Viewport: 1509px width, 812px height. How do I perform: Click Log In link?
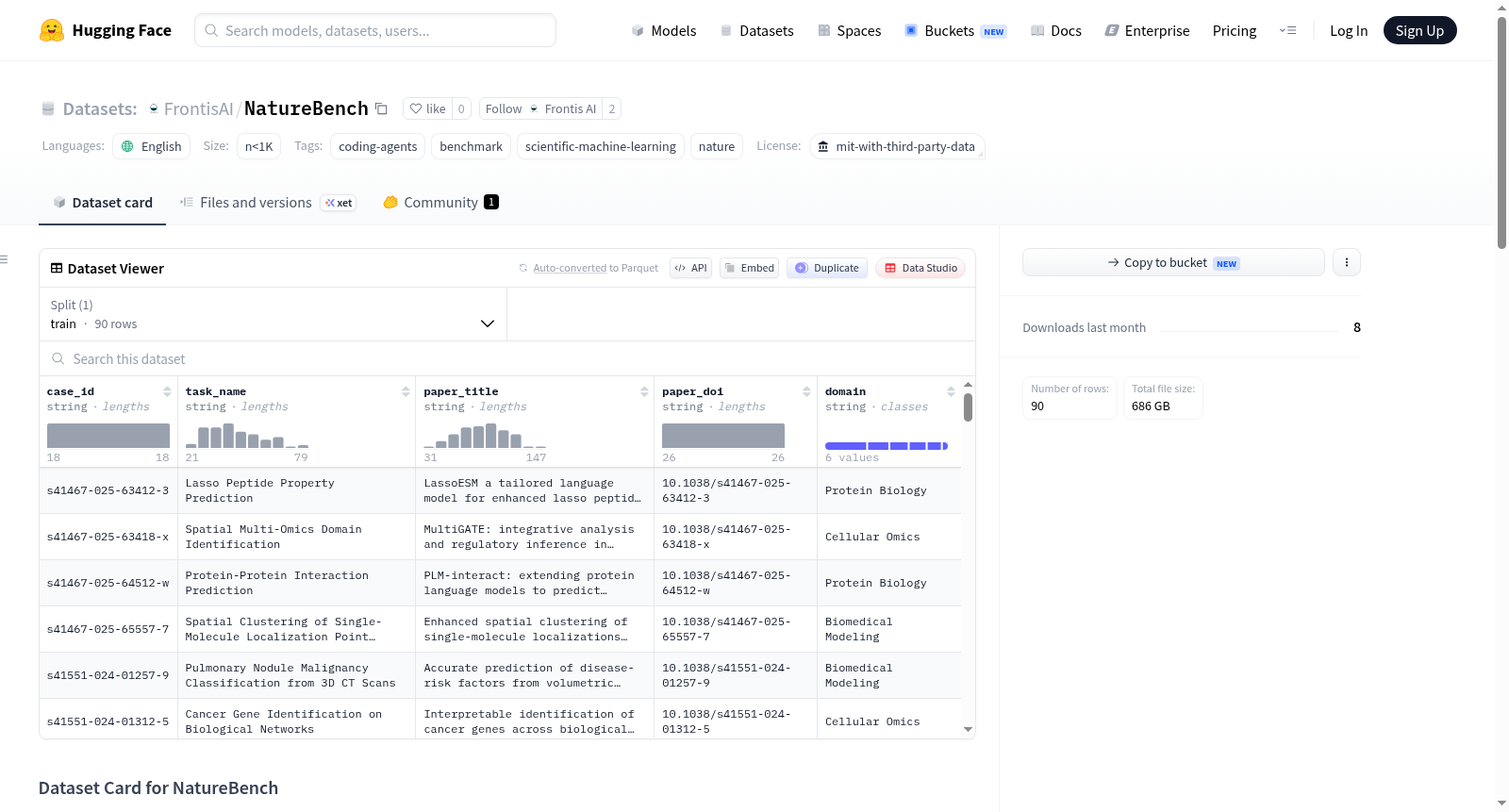point(1349,30)
